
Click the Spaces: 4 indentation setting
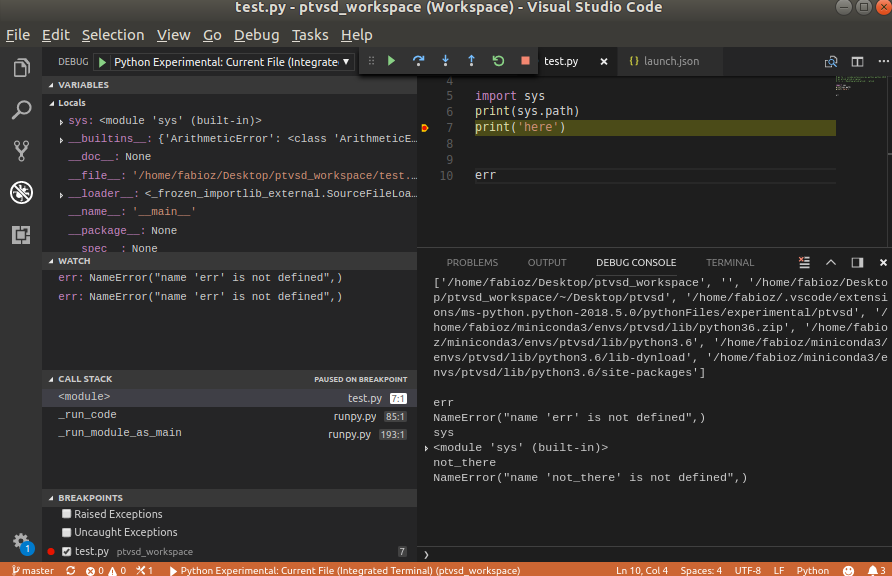click(700, 569)
